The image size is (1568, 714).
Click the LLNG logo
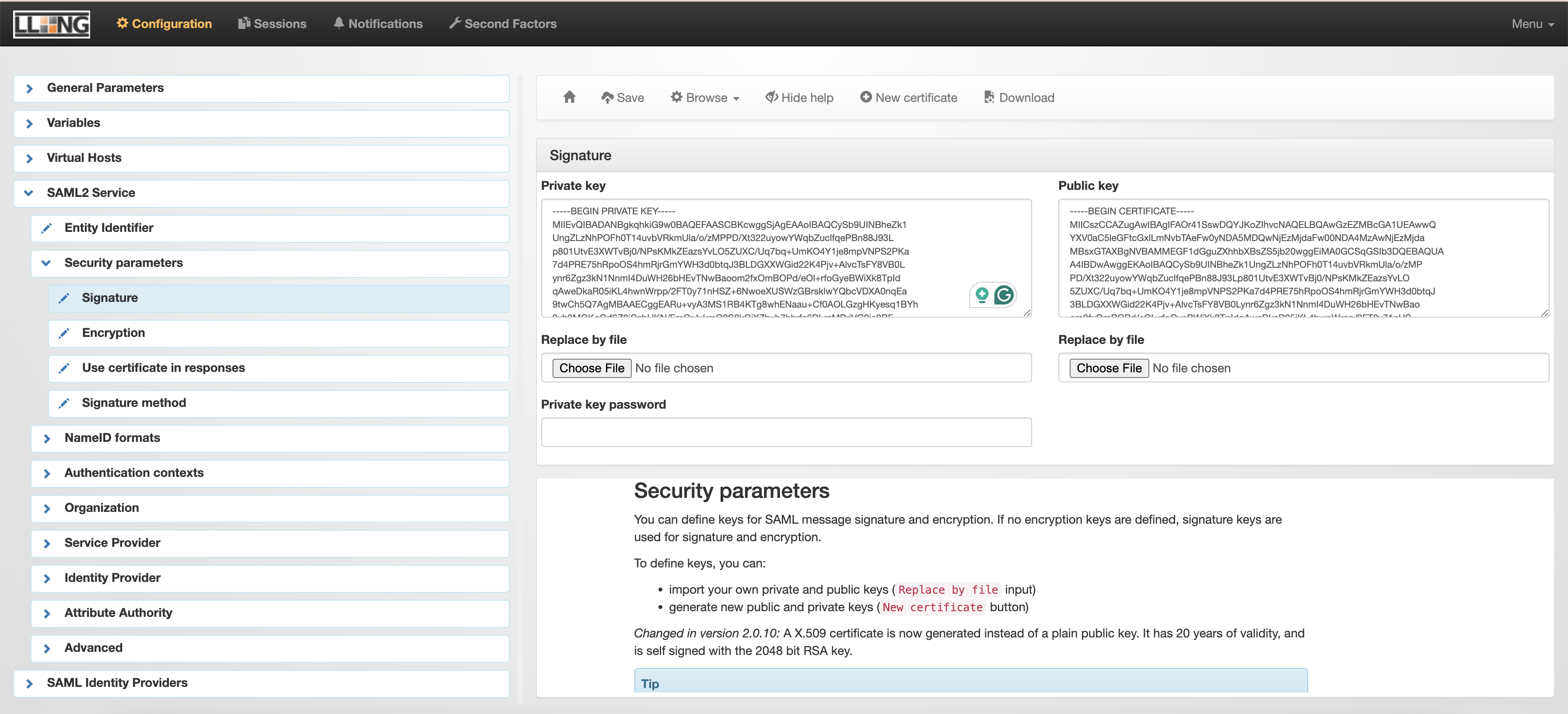52,24
